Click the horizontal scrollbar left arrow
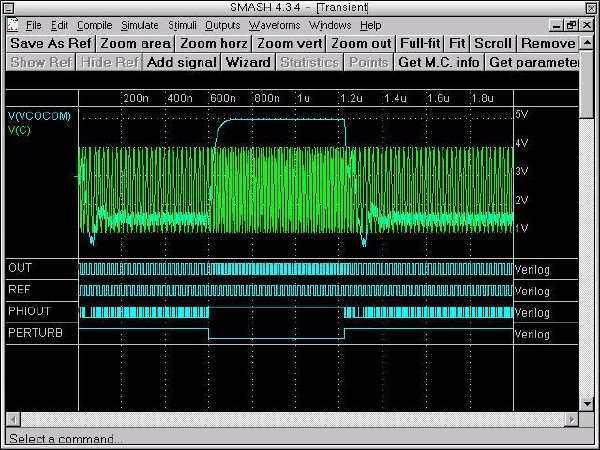Viewport: 600px width, 450px height. [13, 418]
